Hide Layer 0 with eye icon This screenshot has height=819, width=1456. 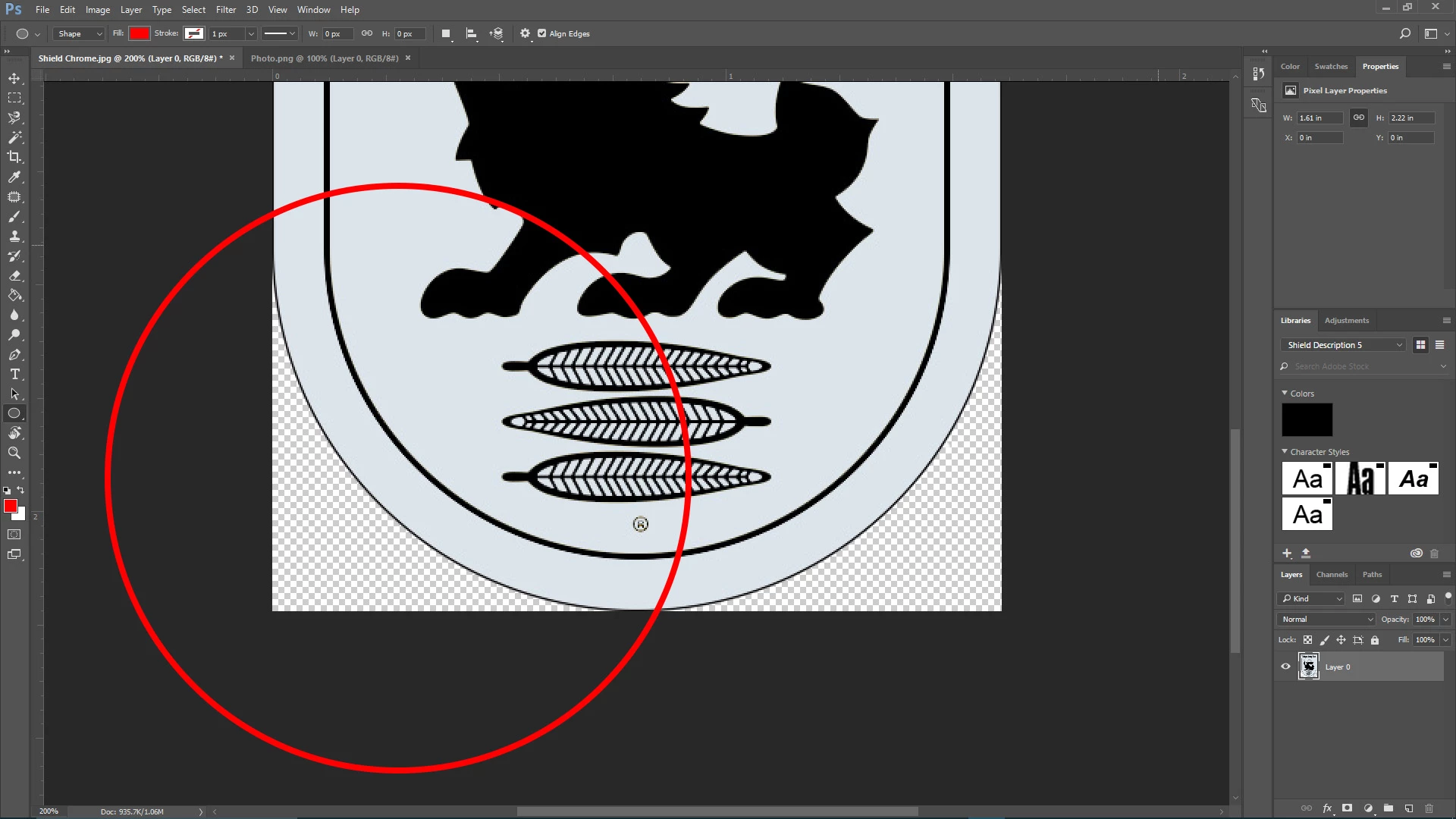click(1285, 667)
